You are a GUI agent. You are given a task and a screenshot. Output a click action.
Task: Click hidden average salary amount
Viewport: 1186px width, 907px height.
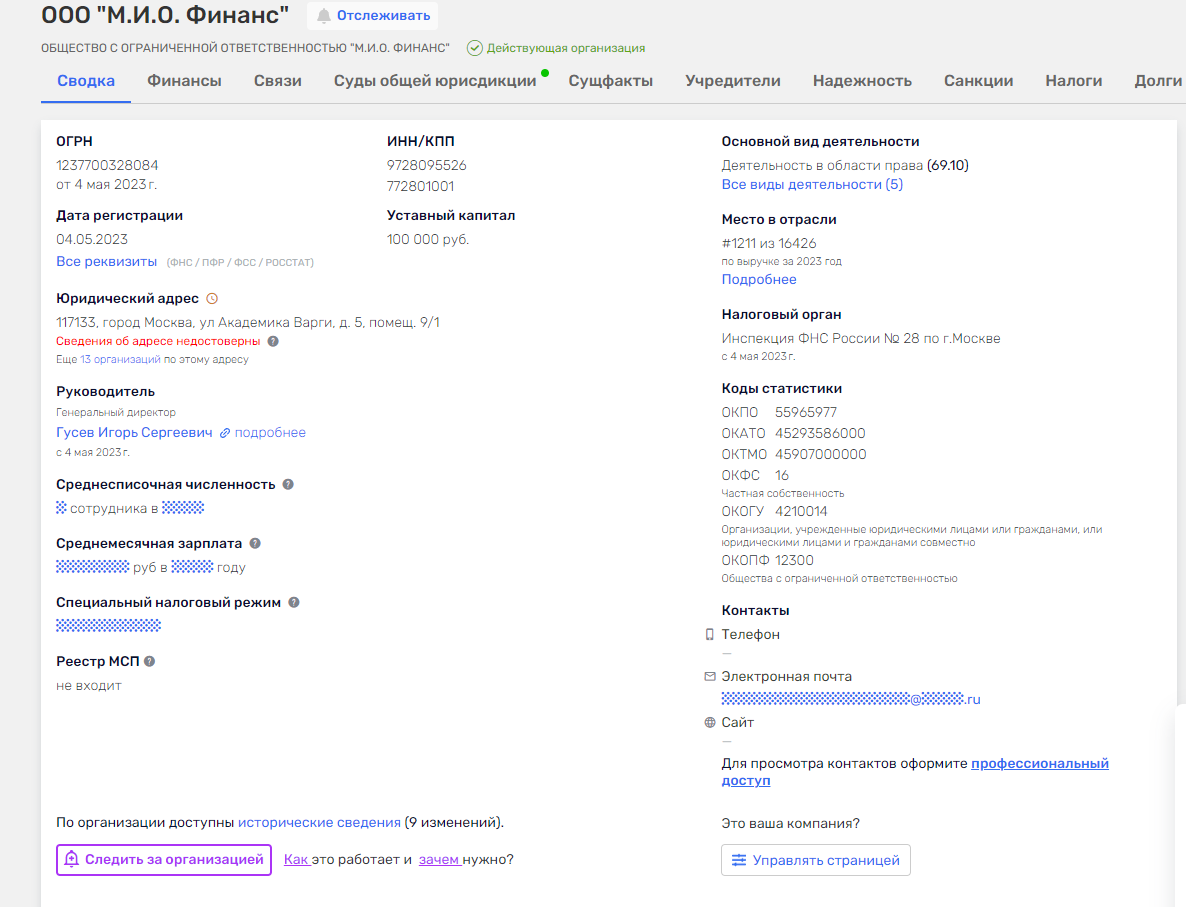[x=92, y=567]
